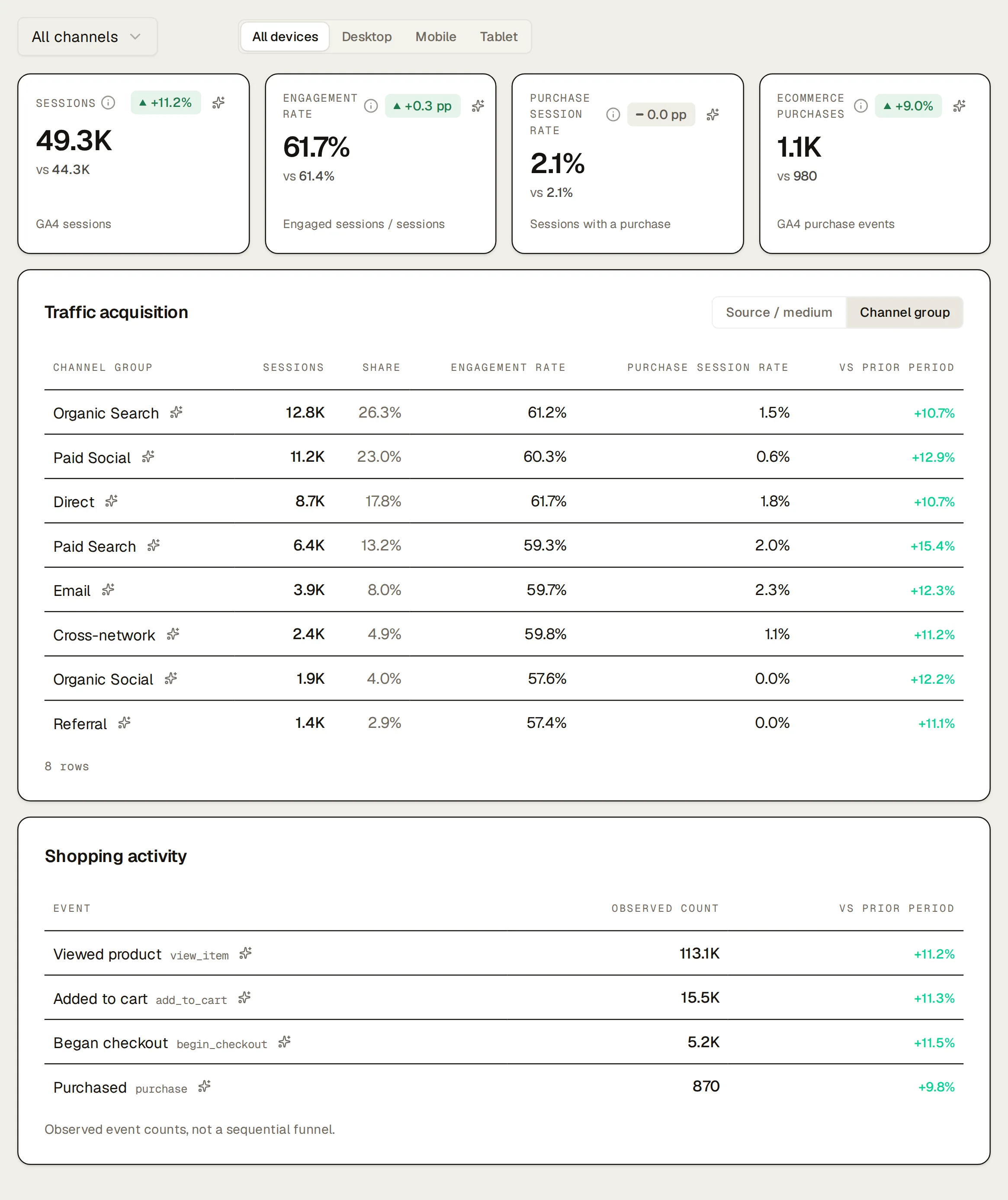This screenshot has height=1200, width=1008.
Task: Click the sparkle icon on Purchase Session Rate card
Action: point(713,115)
